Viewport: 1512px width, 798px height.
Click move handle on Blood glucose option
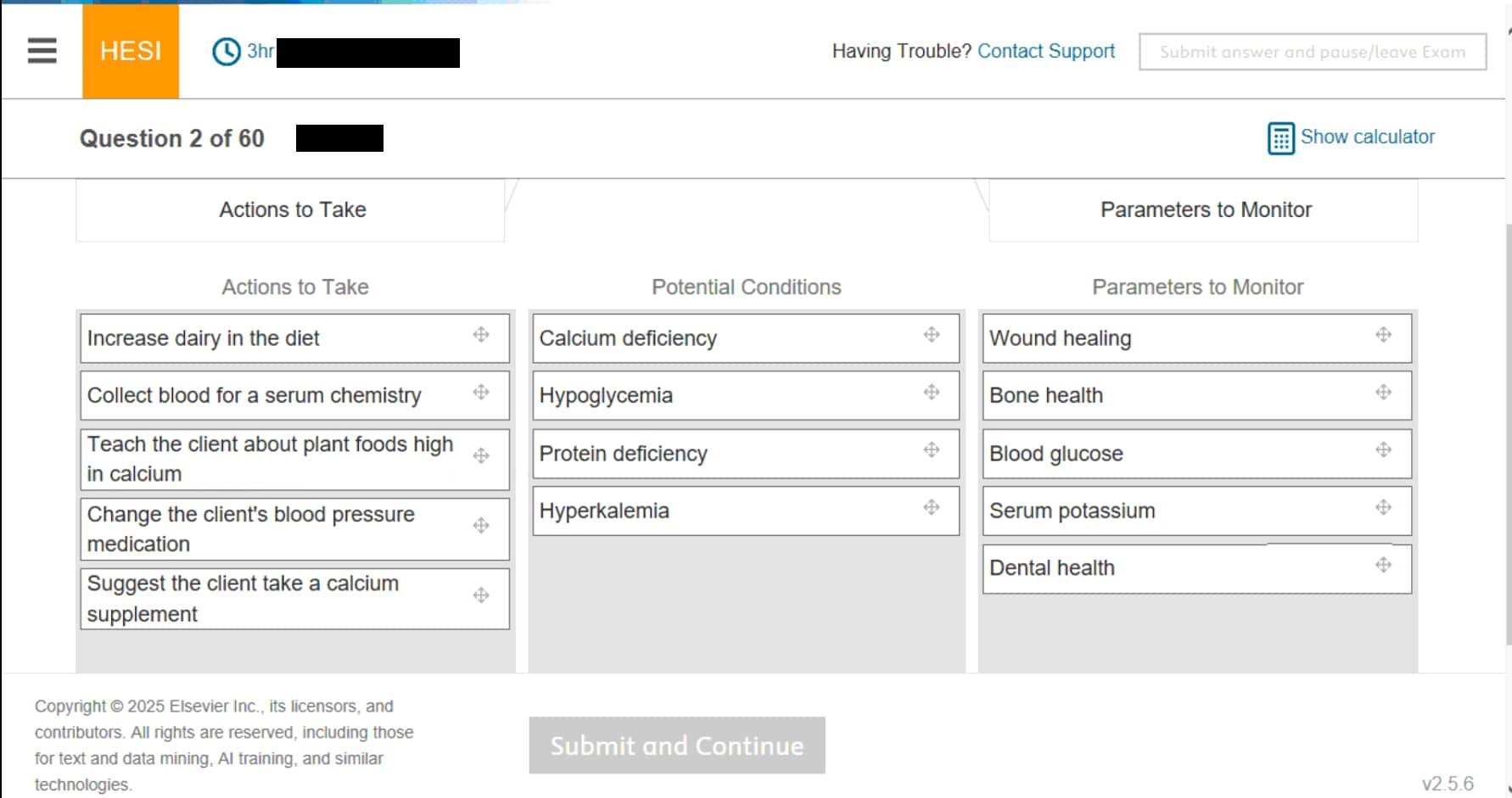pos(1383,449)
